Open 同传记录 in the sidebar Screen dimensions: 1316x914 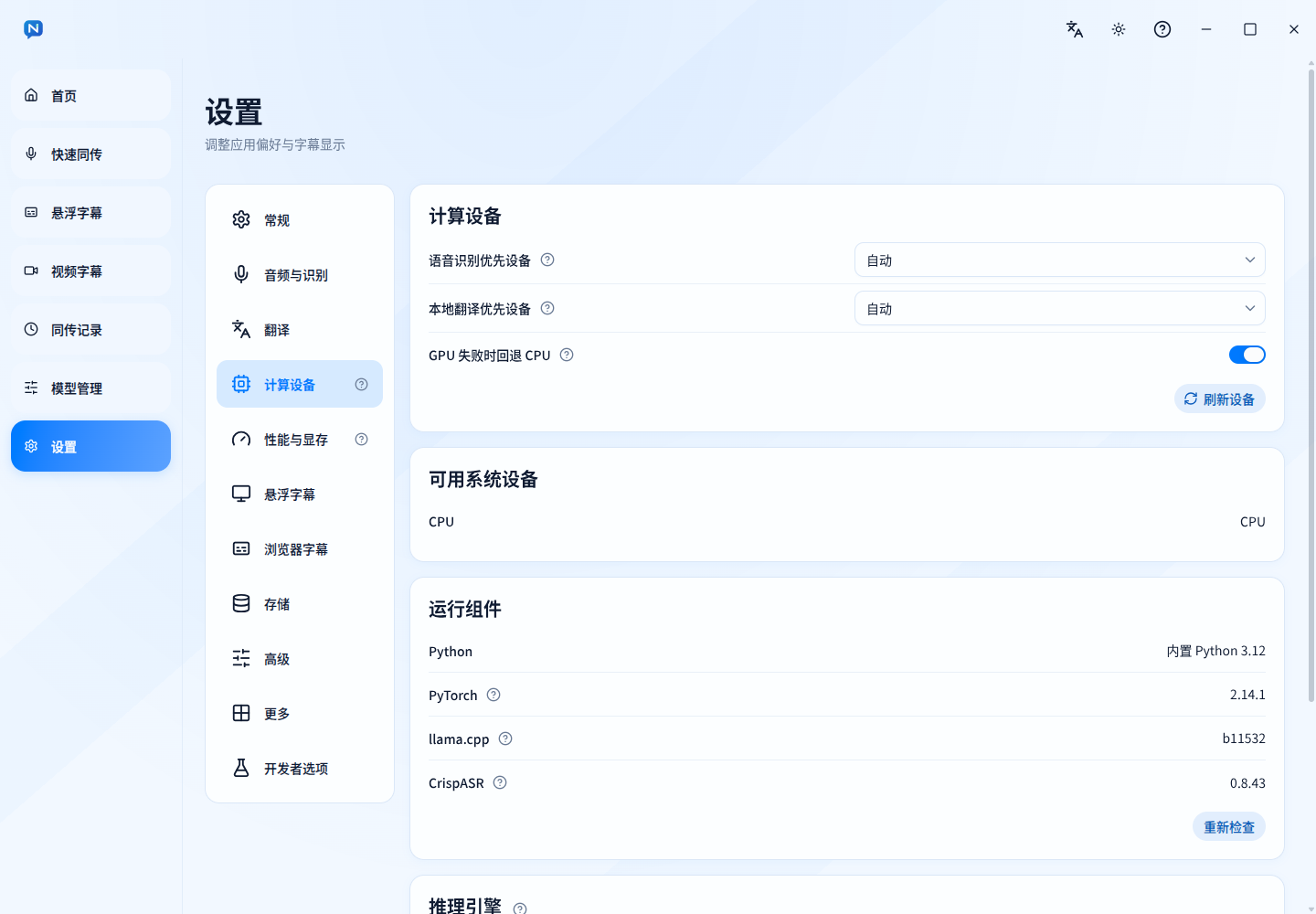click(90, 329)
